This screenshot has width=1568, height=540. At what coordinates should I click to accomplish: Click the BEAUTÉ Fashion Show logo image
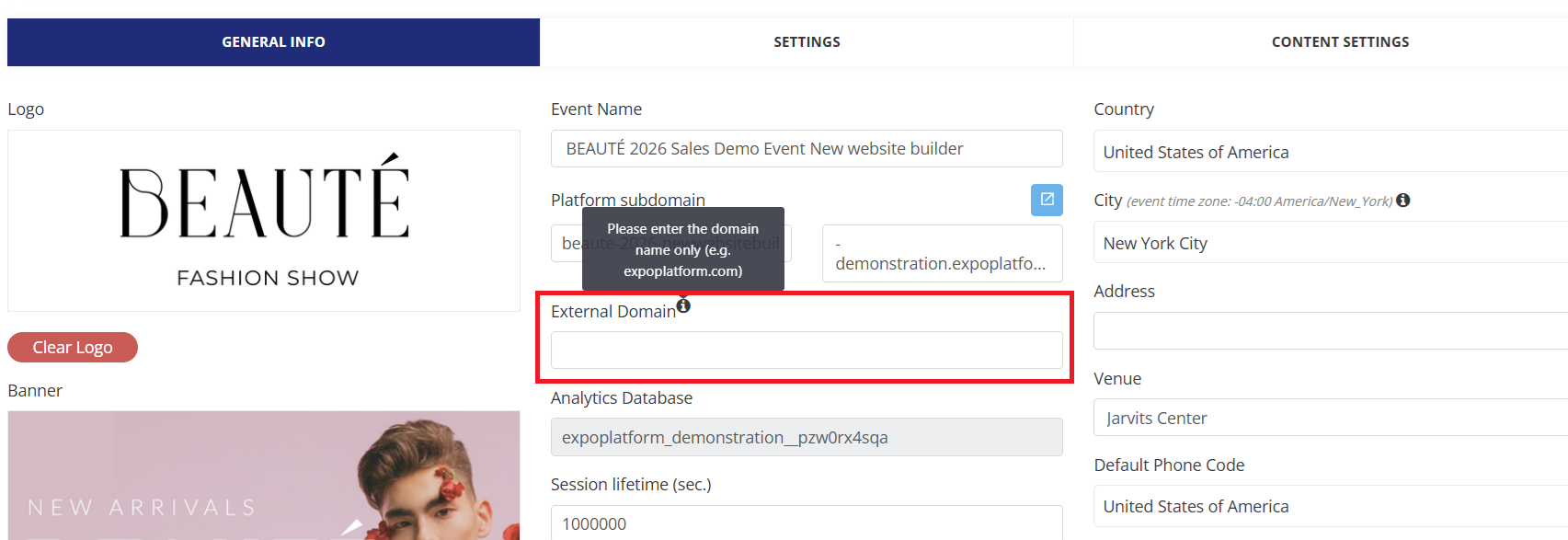[264, 221]
